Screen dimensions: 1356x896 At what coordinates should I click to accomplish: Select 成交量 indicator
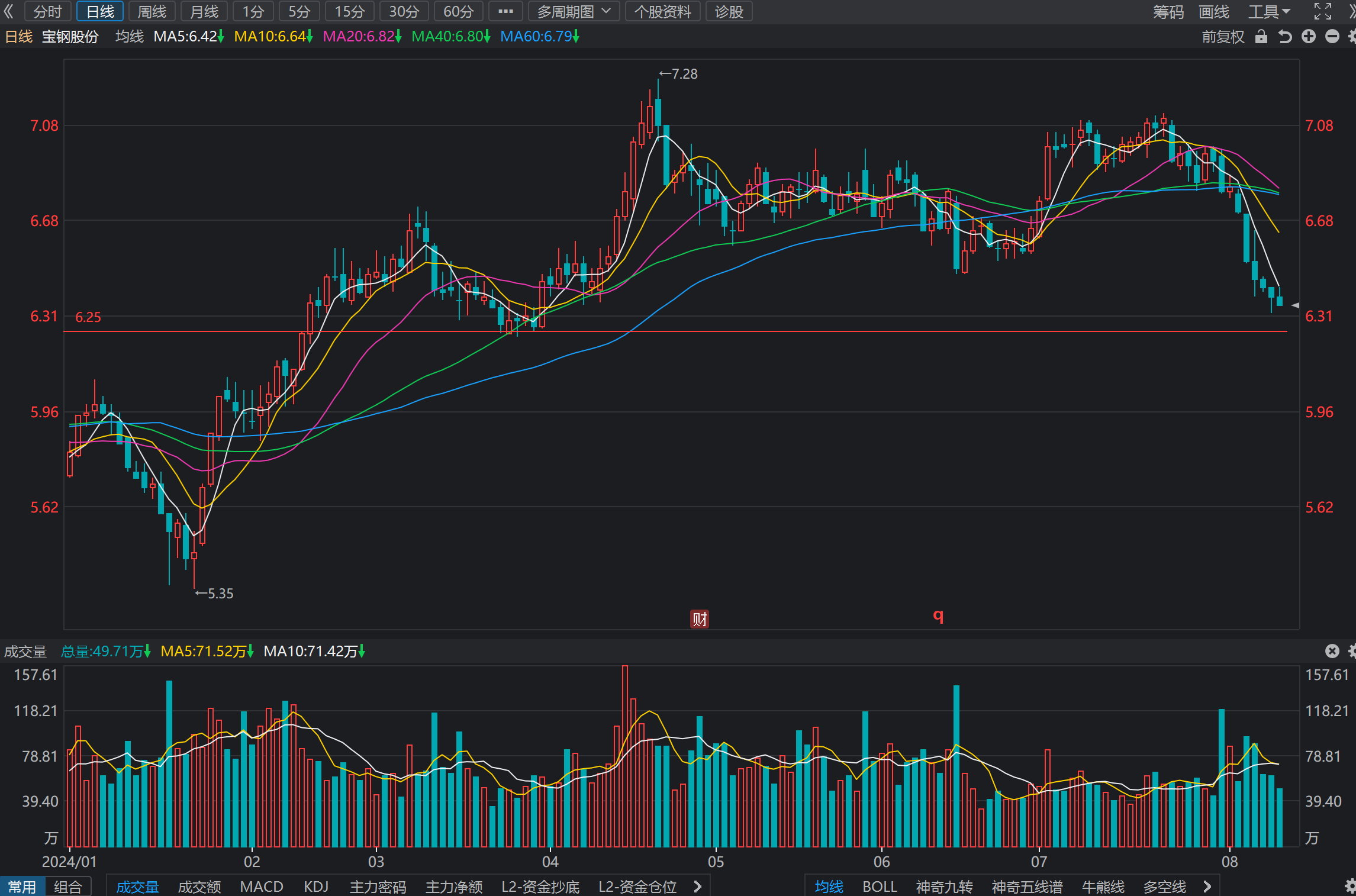pyautogui.click(x=138, y=887)
